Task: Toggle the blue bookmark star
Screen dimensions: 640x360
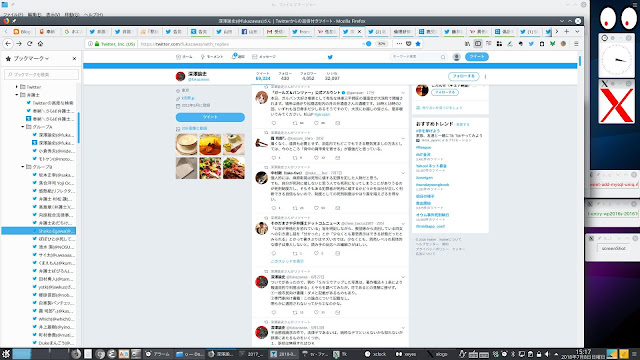Action: coord(418,44)
